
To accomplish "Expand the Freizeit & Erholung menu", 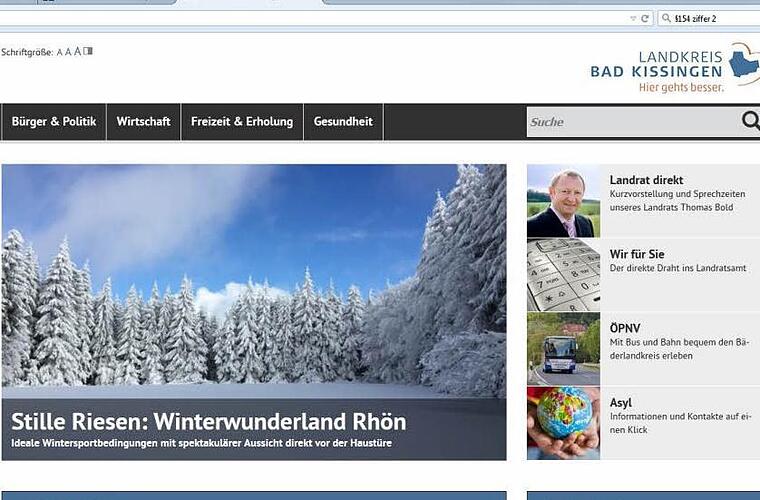I will [x=242, y=122].
